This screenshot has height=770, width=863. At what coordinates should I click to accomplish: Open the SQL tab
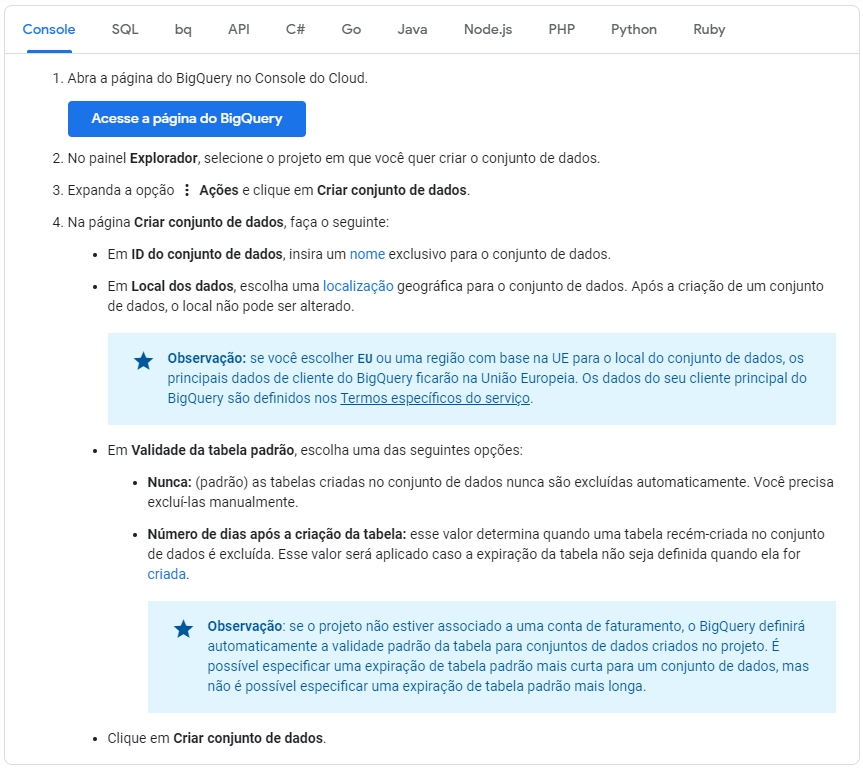click(x=125, y=30)
